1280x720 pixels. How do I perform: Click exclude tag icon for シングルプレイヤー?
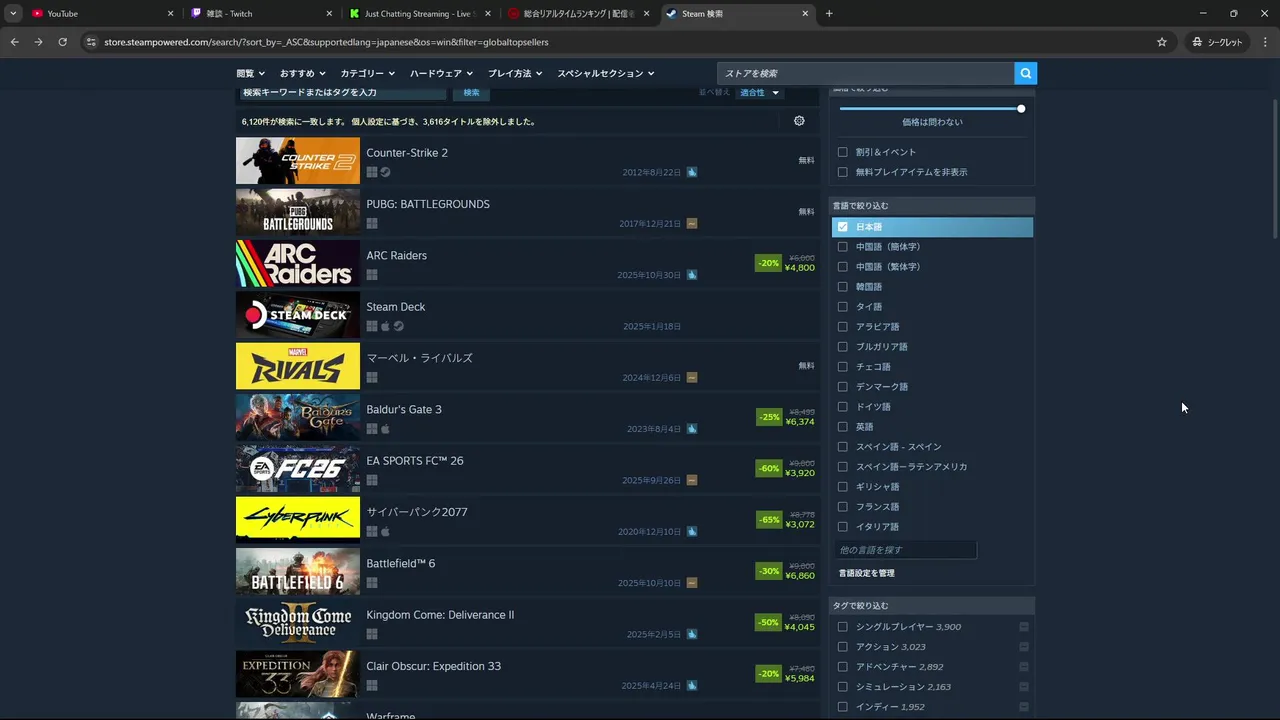pyautogui.click(x=1024, y=627)
